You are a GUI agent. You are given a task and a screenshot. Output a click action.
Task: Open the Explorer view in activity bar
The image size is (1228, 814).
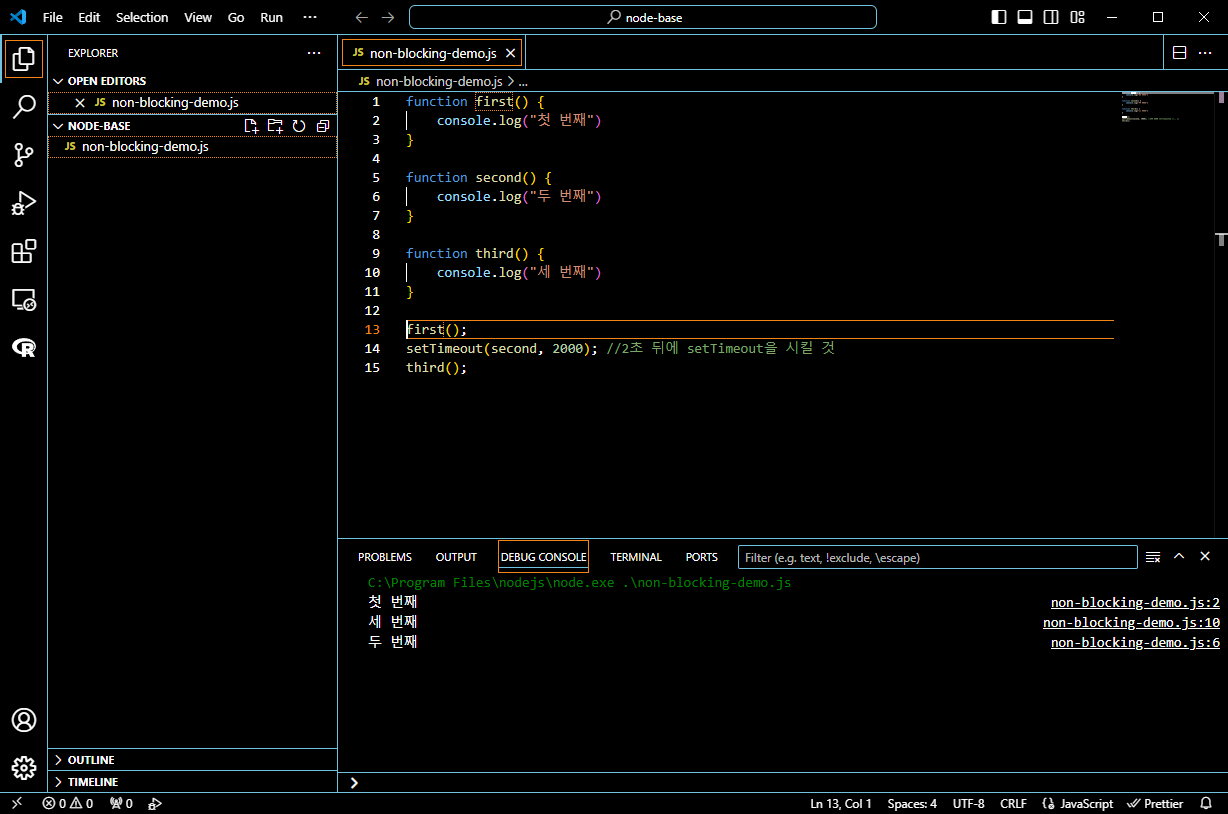point(24,59)
